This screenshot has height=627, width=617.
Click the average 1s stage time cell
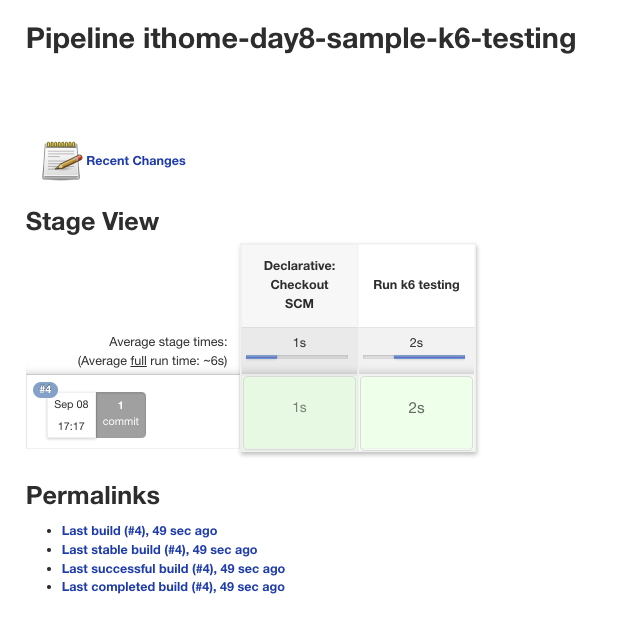tap(299, 343)
